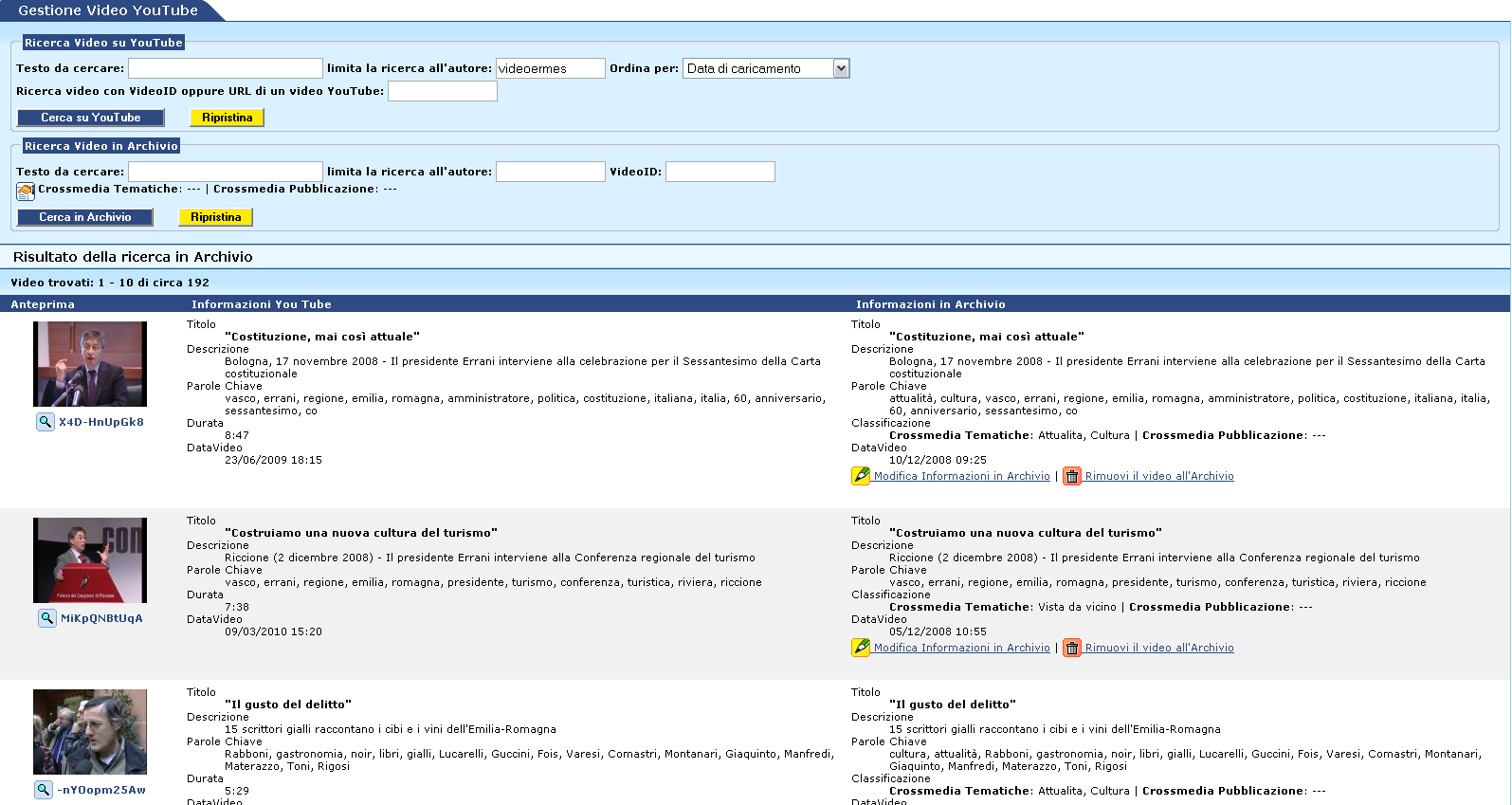Image resolution: width=1512 pixels, height=805 pixels.
Task: Click the "Ricerca Video su YouTube" section label
Action: pos(103,43)
